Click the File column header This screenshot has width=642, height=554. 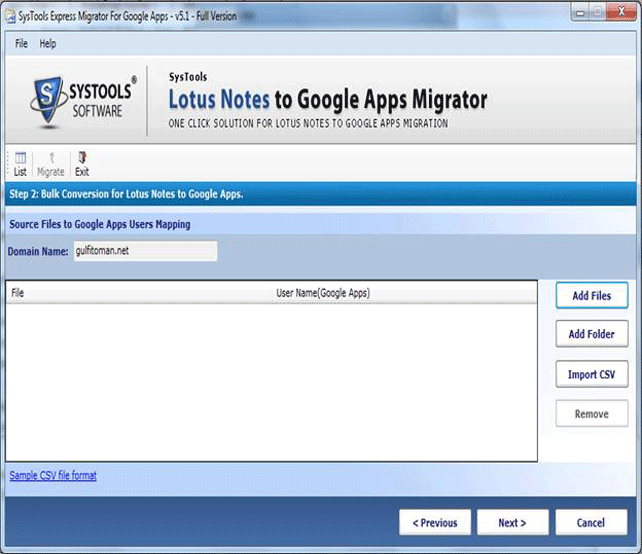point(140,293)
